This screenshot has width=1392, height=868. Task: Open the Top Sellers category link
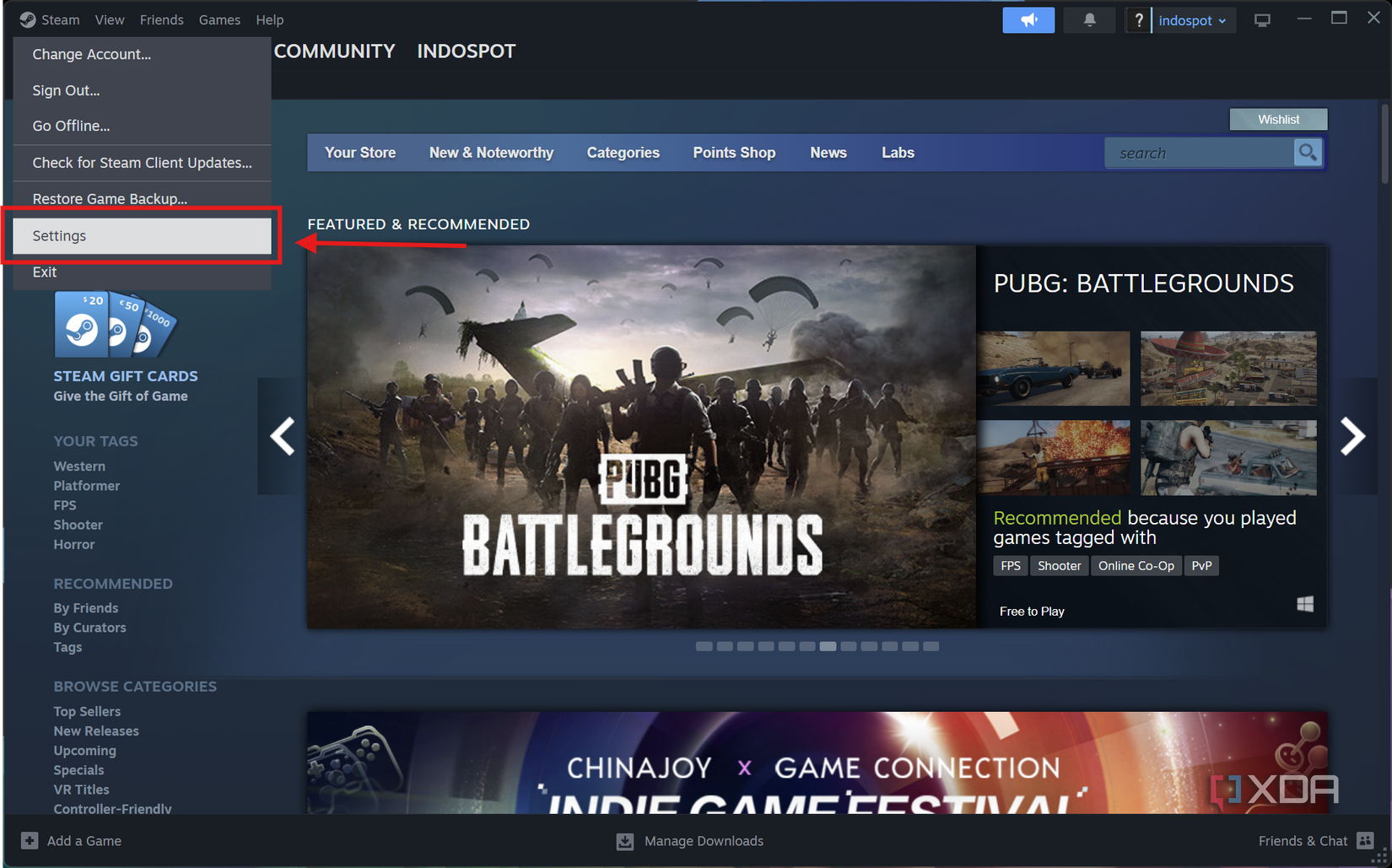click(87, 711)
